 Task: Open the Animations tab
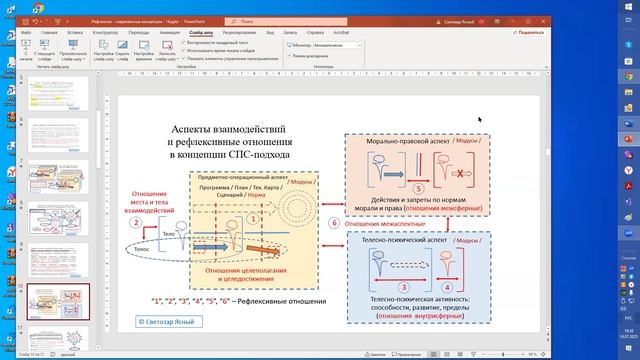click(170, 33)
